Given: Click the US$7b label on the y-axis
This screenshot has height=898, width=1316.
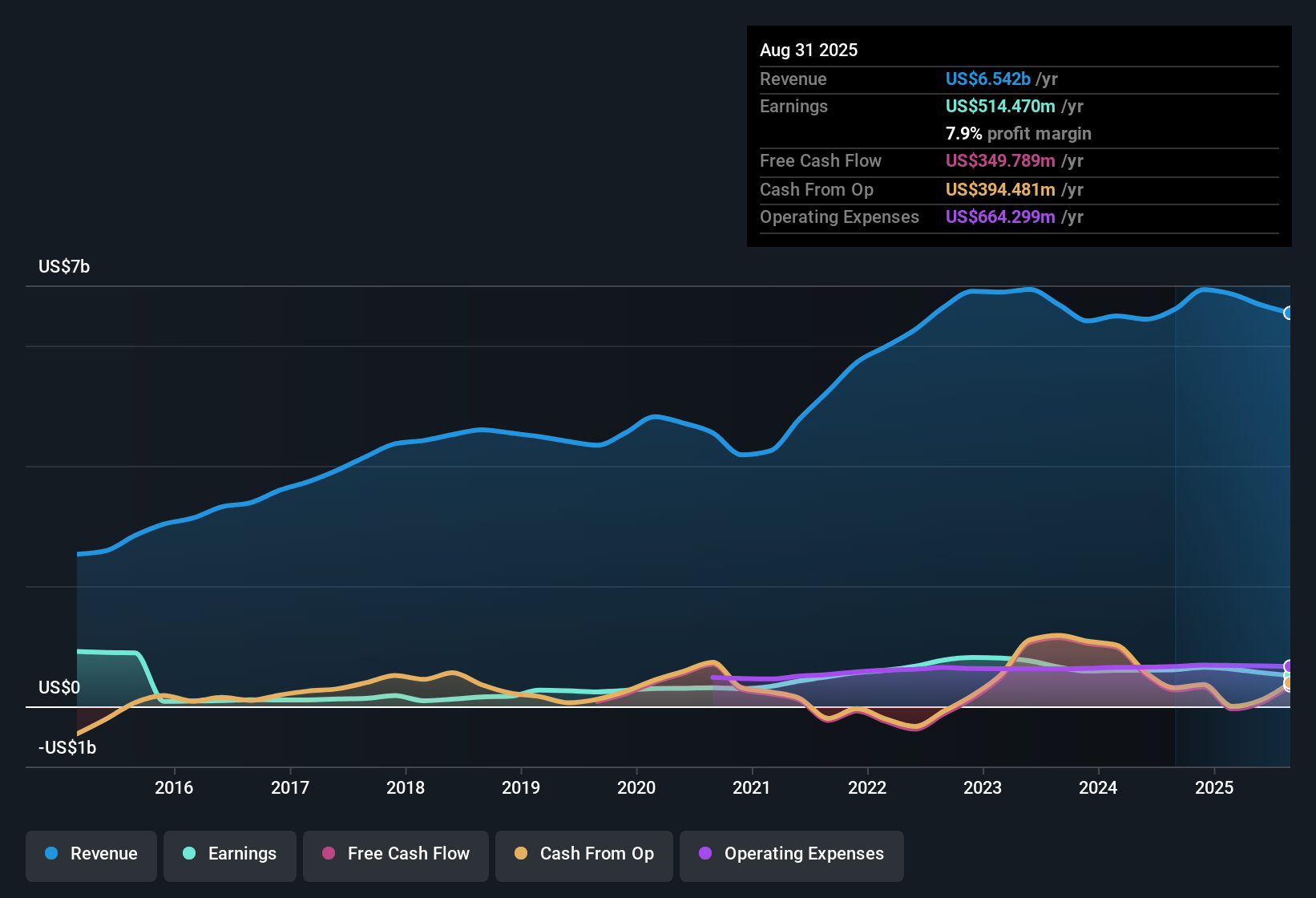Looking at the screenshot, I should [64, 266].
